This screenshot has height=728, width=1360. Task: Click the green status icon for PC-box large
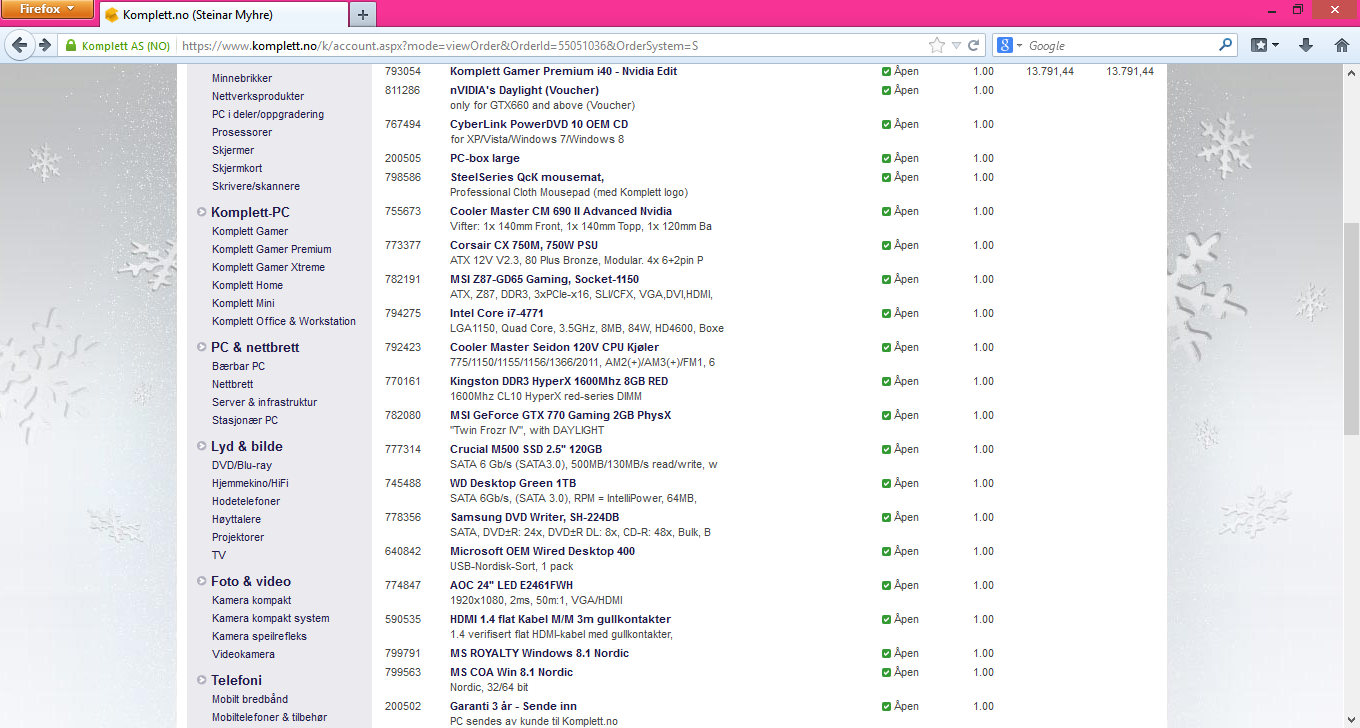[x=887, y=159]
